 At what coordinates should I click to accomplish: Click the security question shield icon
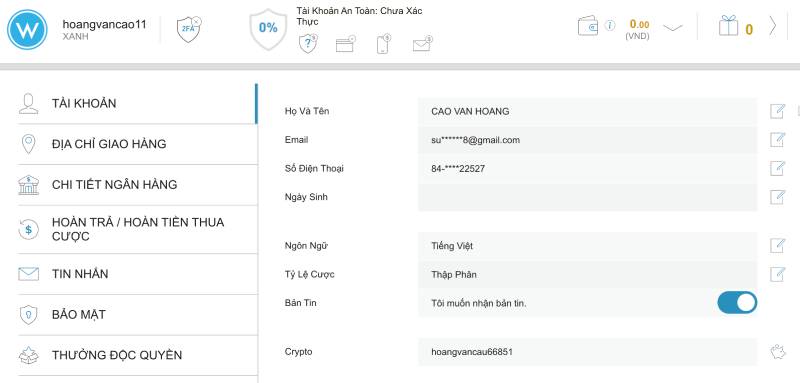[308, 44]
